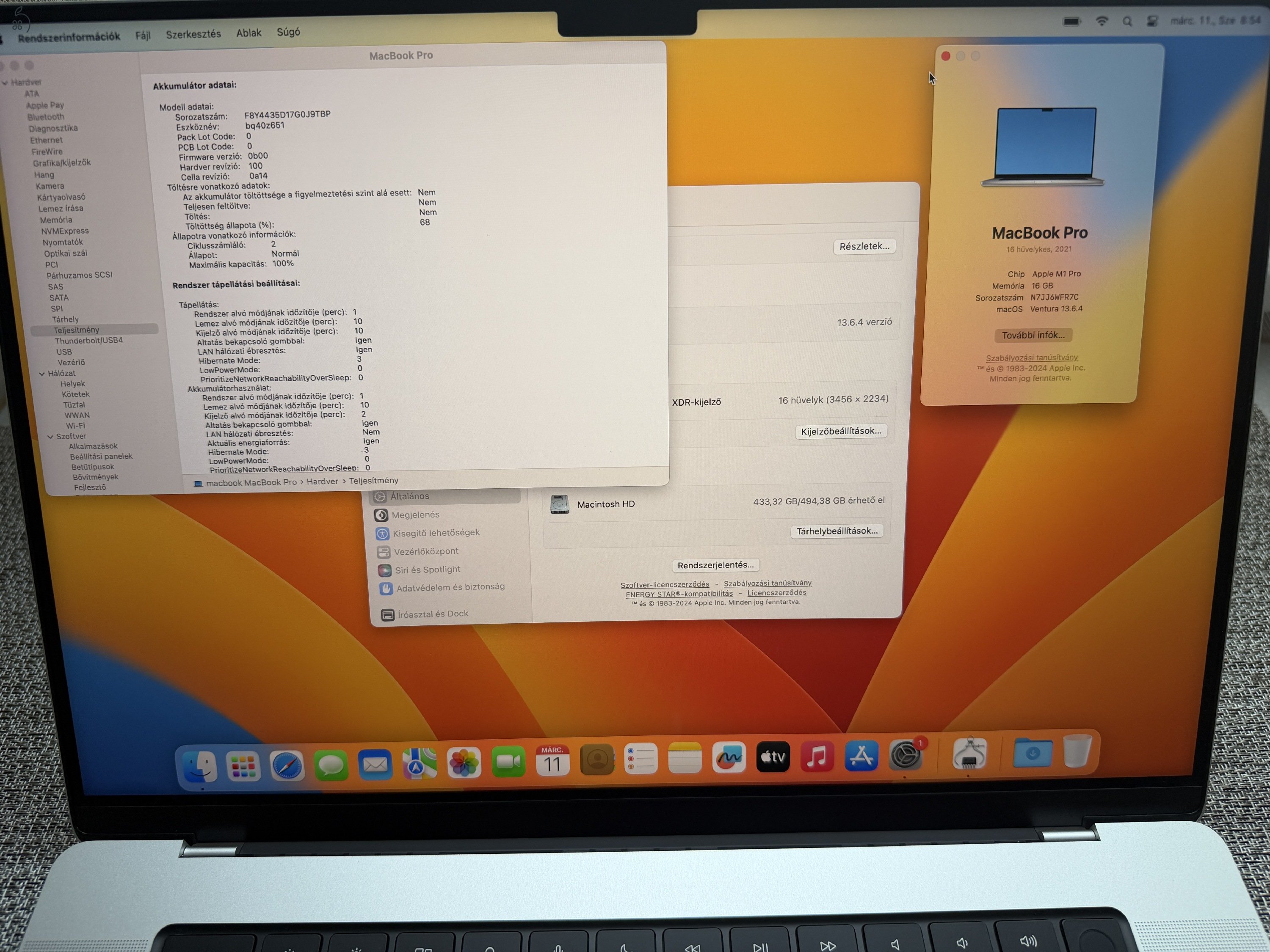Select Tárhely in hardware list

click(x=66, y=319)
